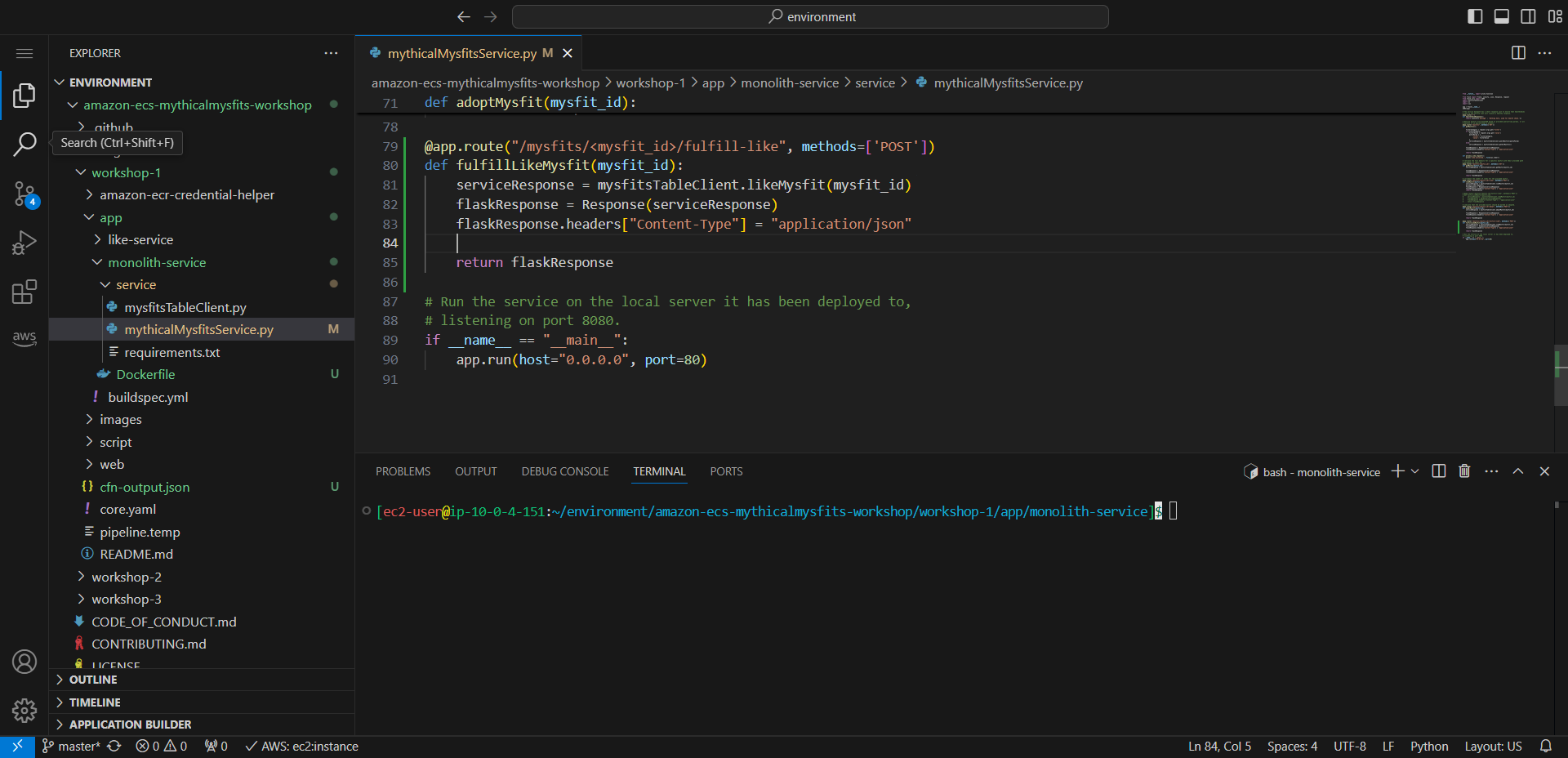Split the editor to the right
This screenshot has height=758, width=1568.
point(1518,53)
